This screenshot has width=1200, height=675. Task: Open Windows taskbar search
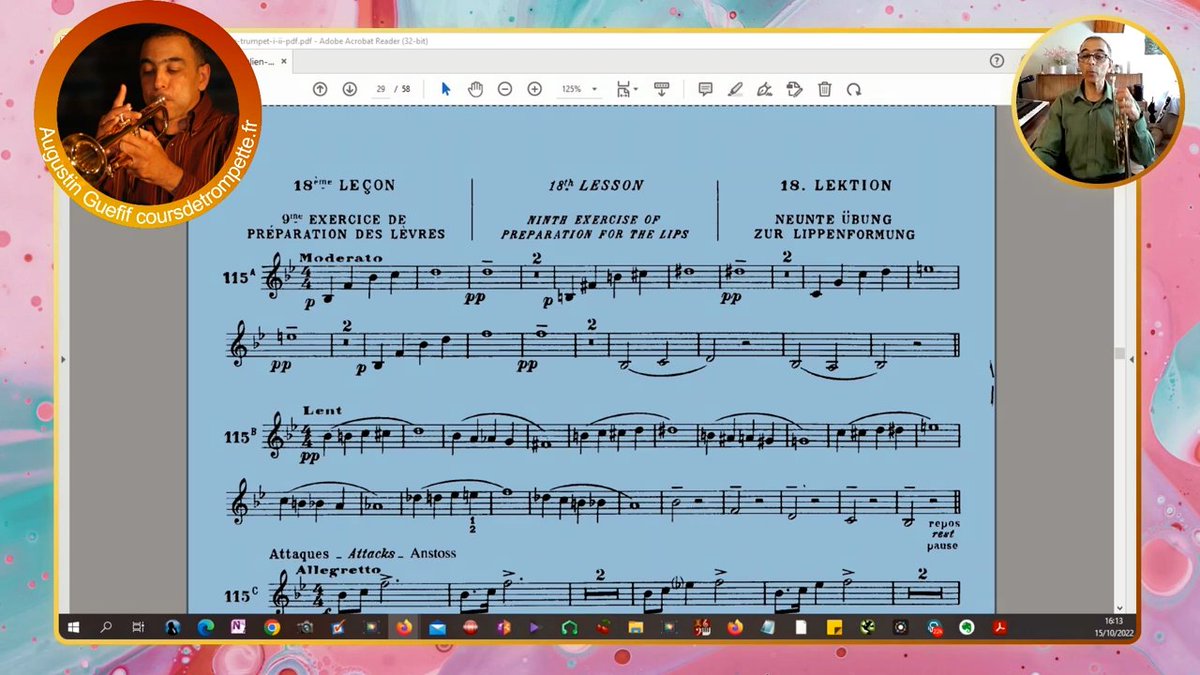point(106,628)
